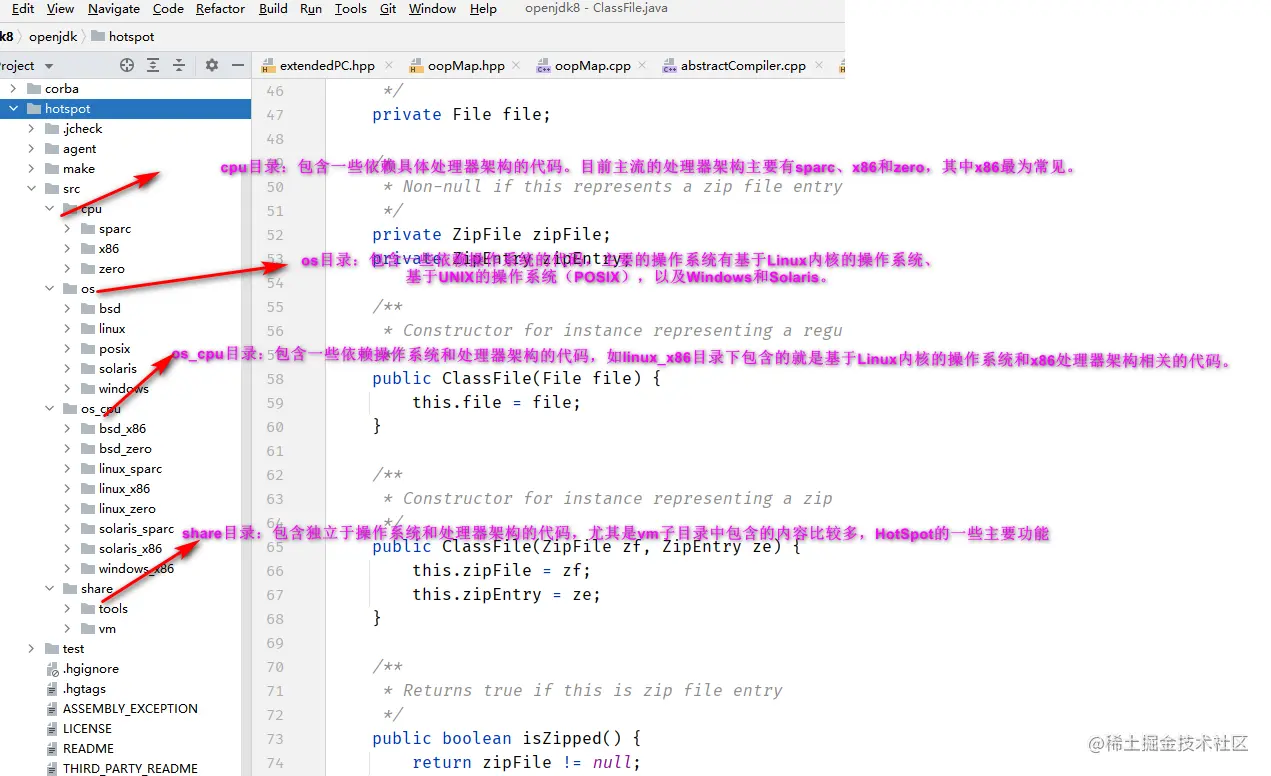
Task: Click the corba folder icon
Action: point(35,89)
